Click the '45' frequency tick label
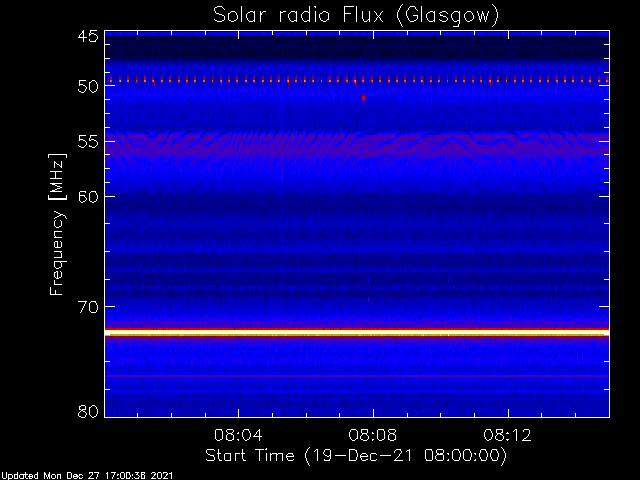 (x=88, y=36)
